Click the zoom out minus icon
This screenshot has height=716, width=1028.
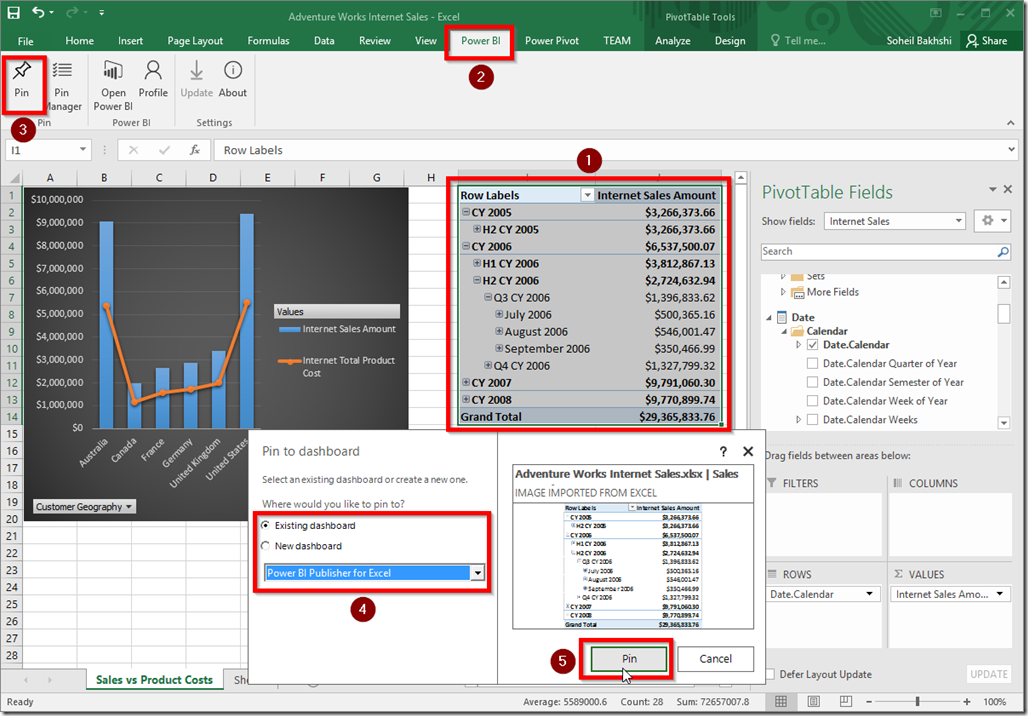click(x=869, y=702)
